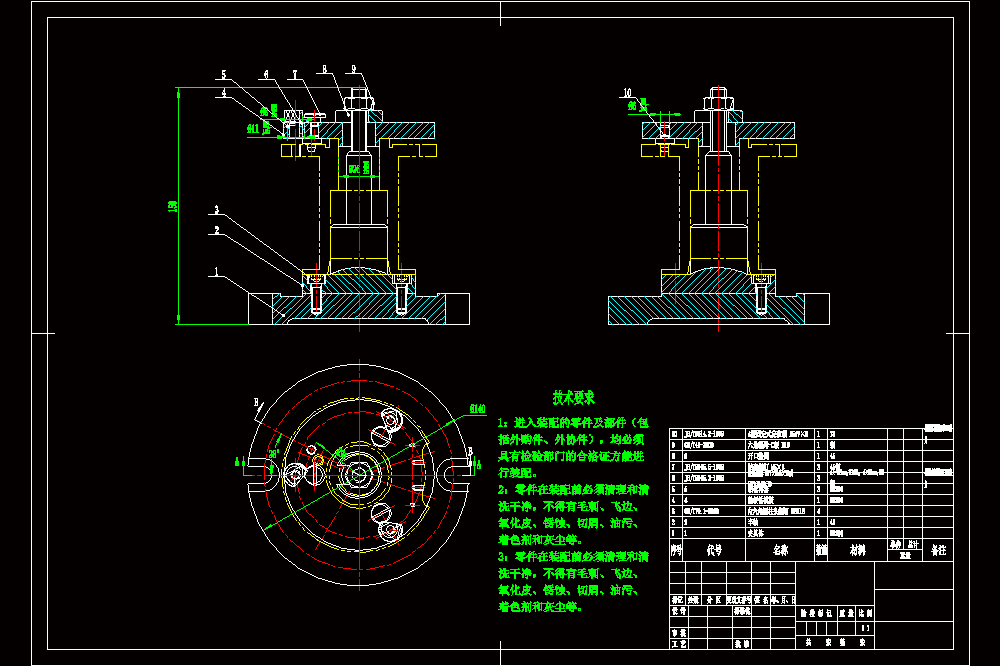1000x666 pixels.
Task: Select callout number 10 in right view
Action: click(x=627, y=93)
